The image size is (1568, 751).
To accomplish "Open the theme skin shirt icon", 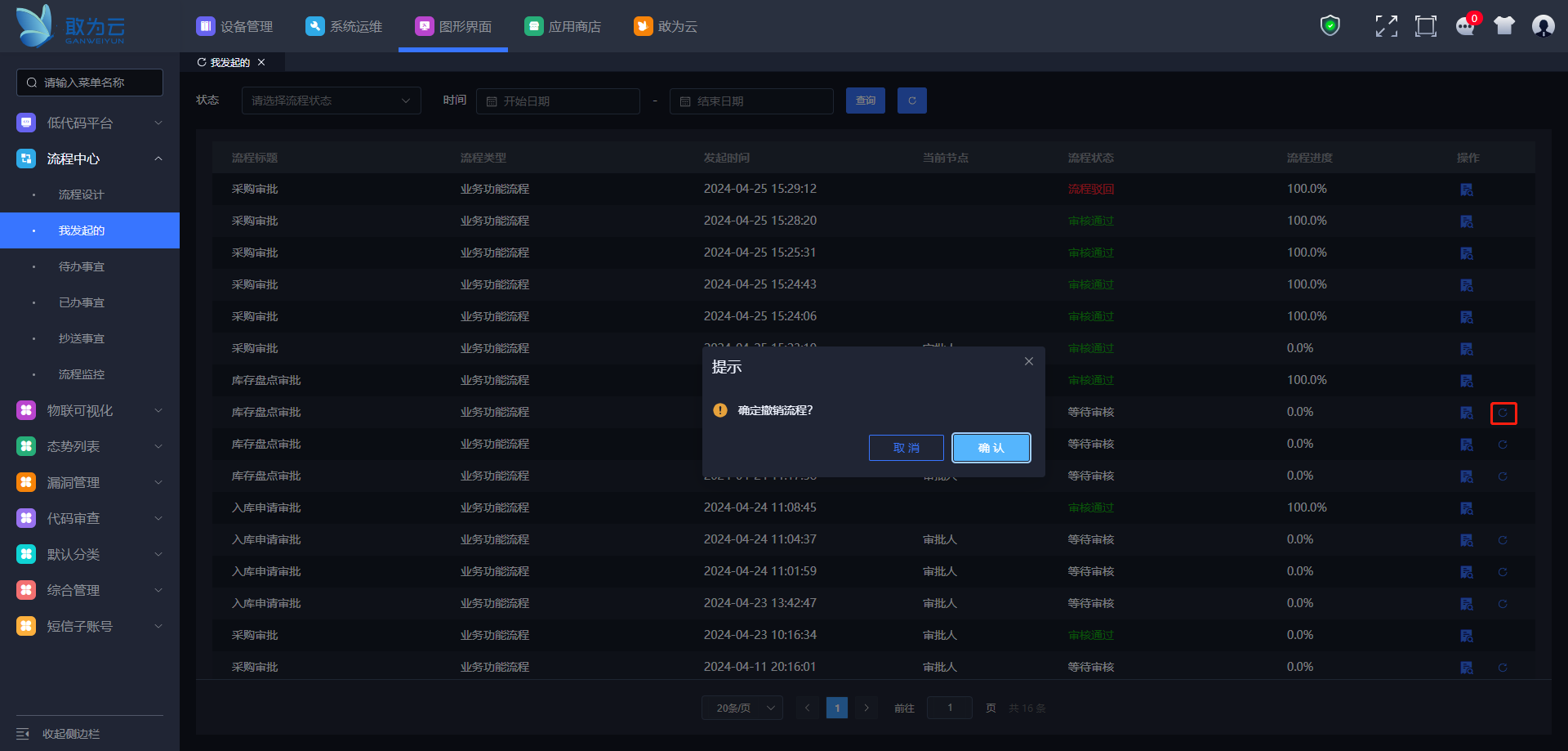I will click(x=1504, y=26).
